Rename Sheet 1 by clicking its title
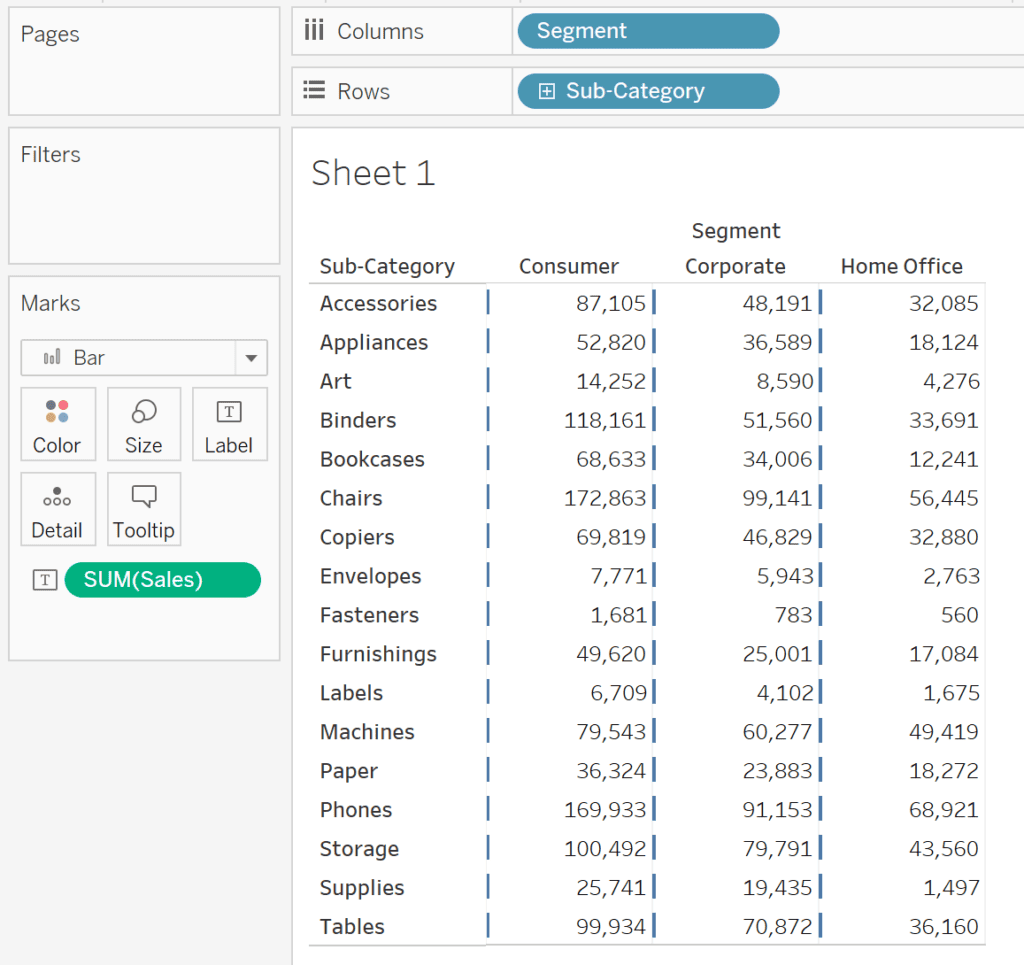Screen dimensions: 1024x965 pyautogui.click(x=374, y=172)
